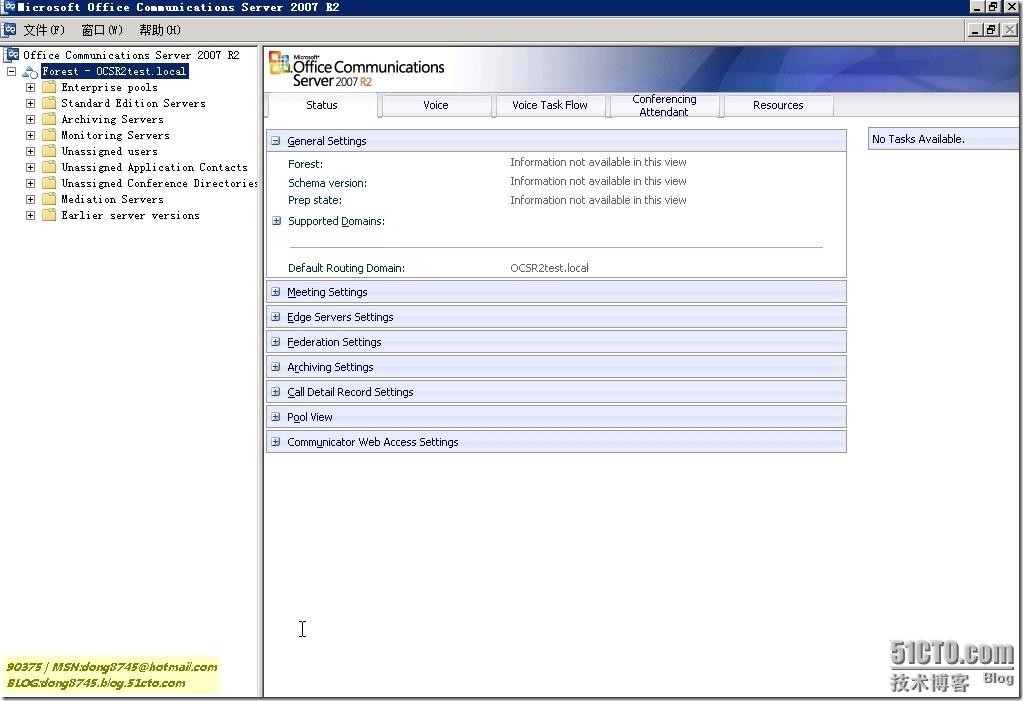Click the Schema version label
Viewport: 1023px width, 701px height.
(328, 183)
